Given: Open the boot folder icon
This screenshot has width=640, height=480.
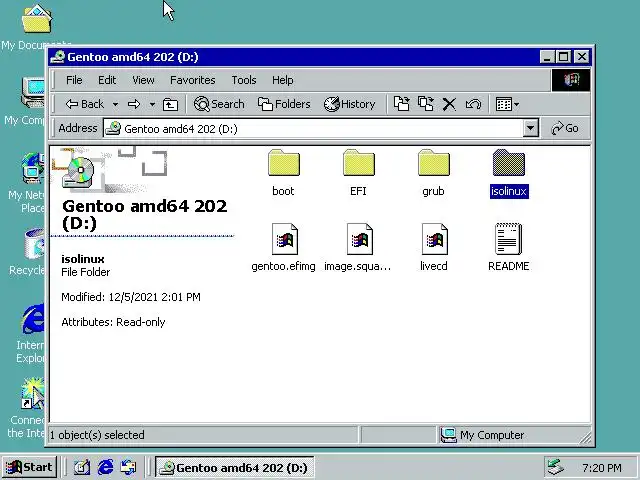Looking at the screenshot, I should click(284, 163).
